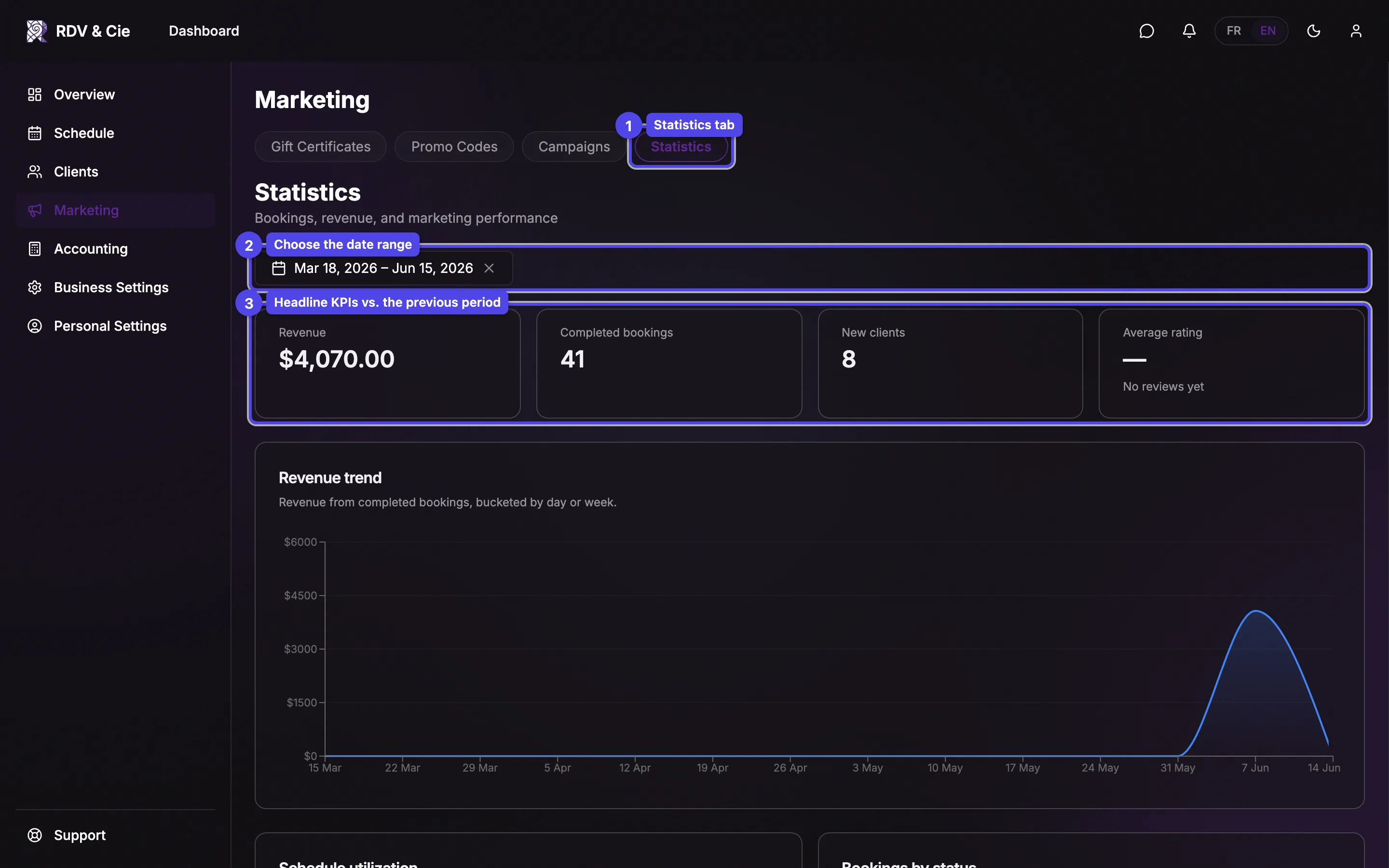
Task: Open the notifications bell
Action: (1189, 31)
